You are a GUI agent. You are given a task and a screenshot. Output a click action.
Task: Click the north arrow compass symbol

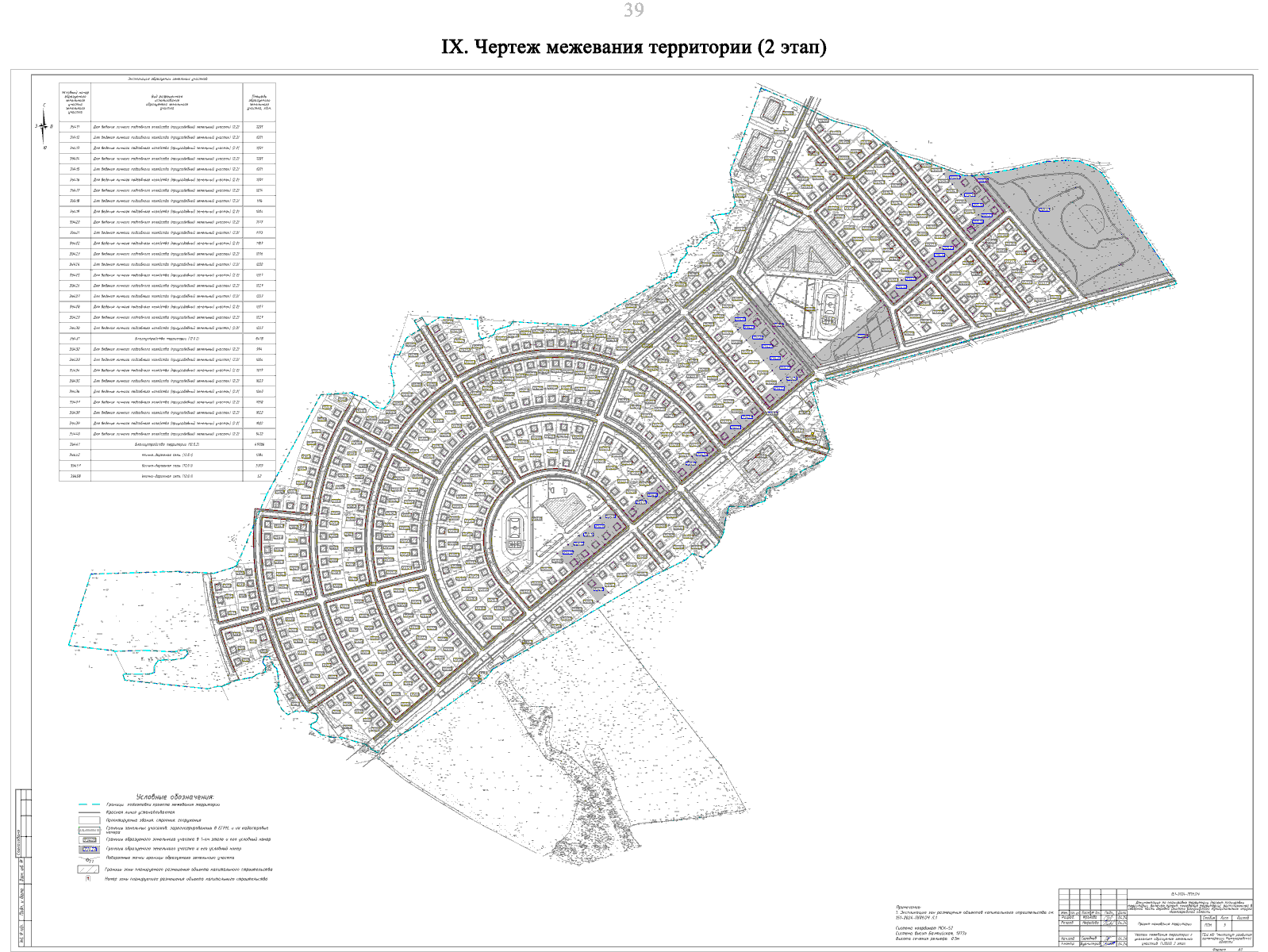[44, 126]
